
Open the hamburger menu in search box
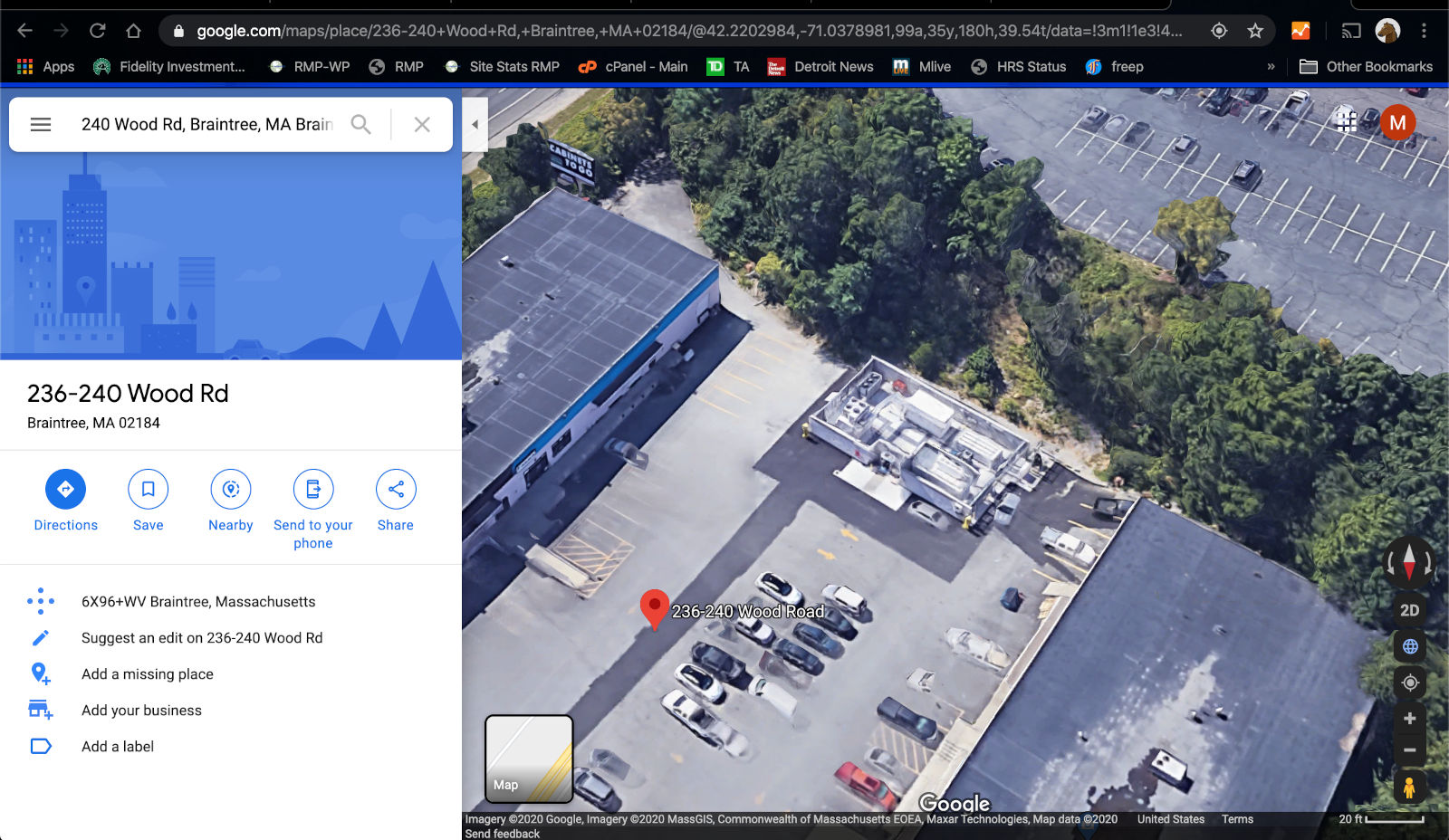pos(41,125)
